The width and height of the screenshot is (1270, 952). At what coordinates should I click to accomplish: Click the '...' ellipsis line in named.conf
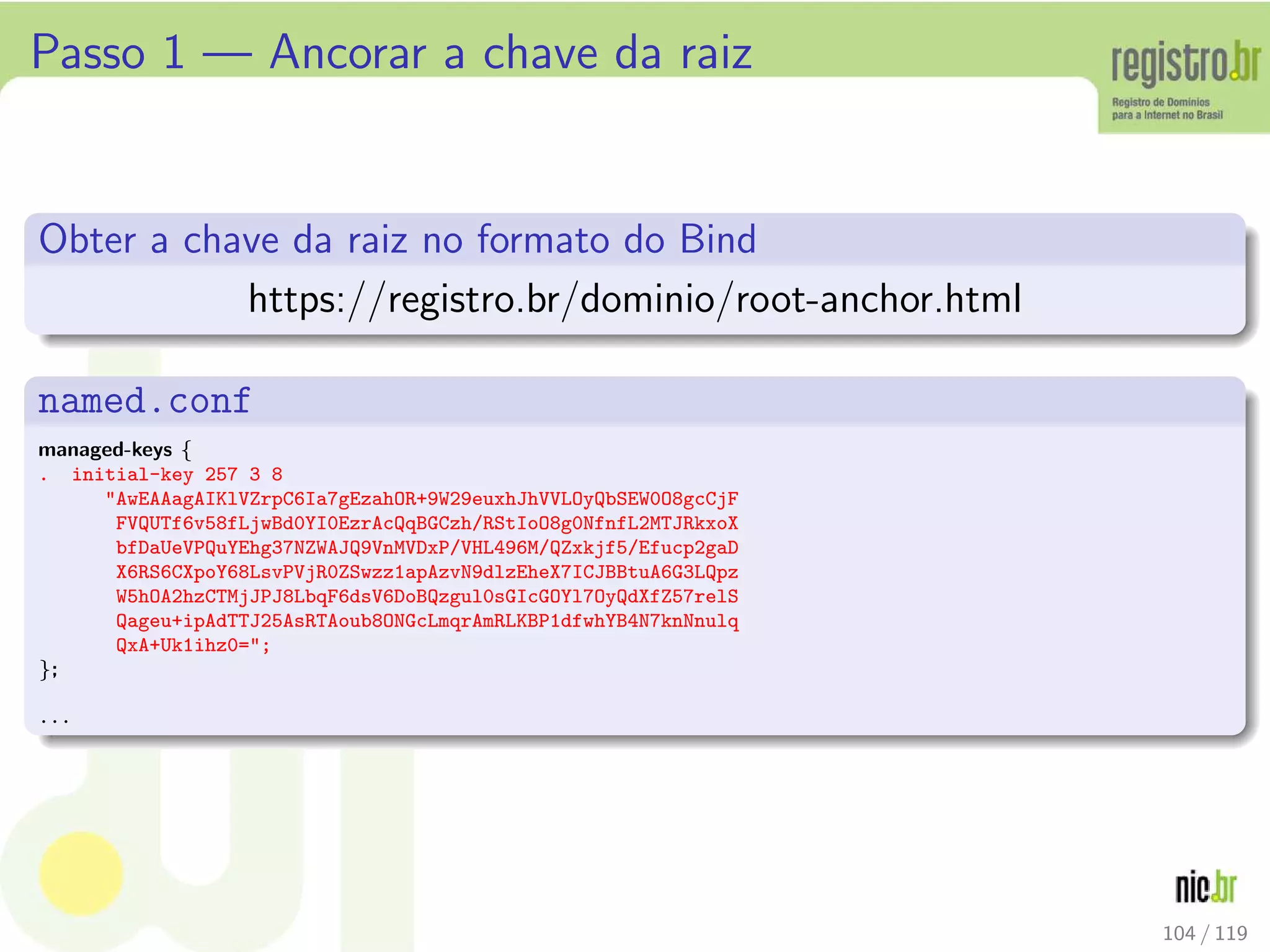tap(55, 720)
